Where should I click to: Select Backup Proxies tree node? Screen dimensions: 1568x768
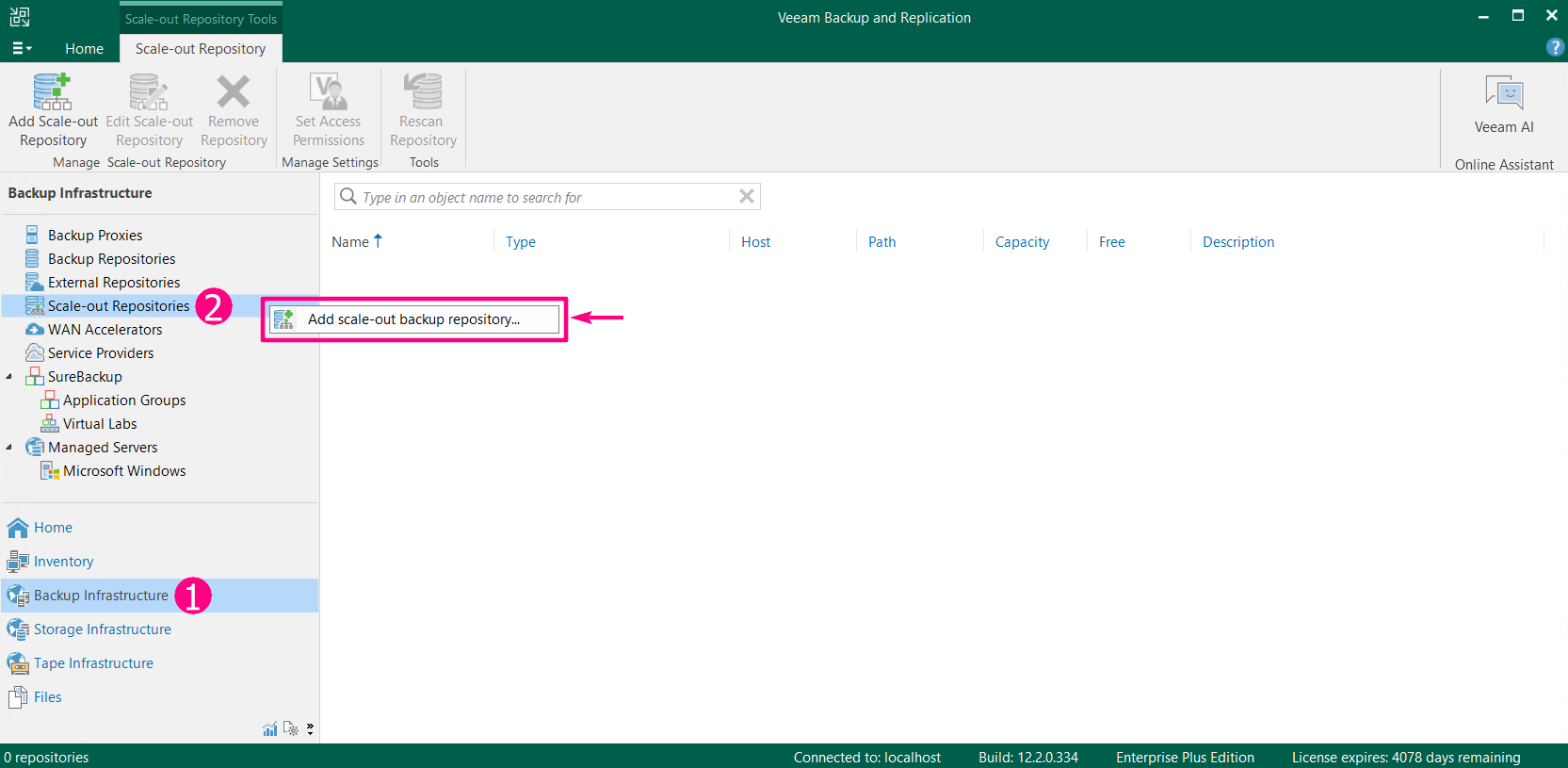[x=95, y=235]
